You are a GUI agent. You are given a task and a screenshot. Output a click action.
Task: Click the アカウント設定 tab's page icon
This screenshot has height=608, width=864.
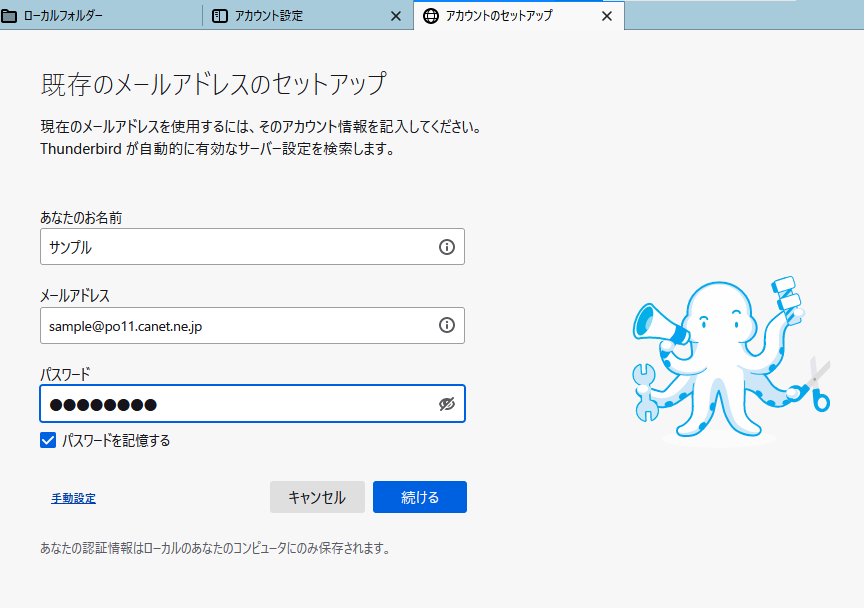coord(220,16)
